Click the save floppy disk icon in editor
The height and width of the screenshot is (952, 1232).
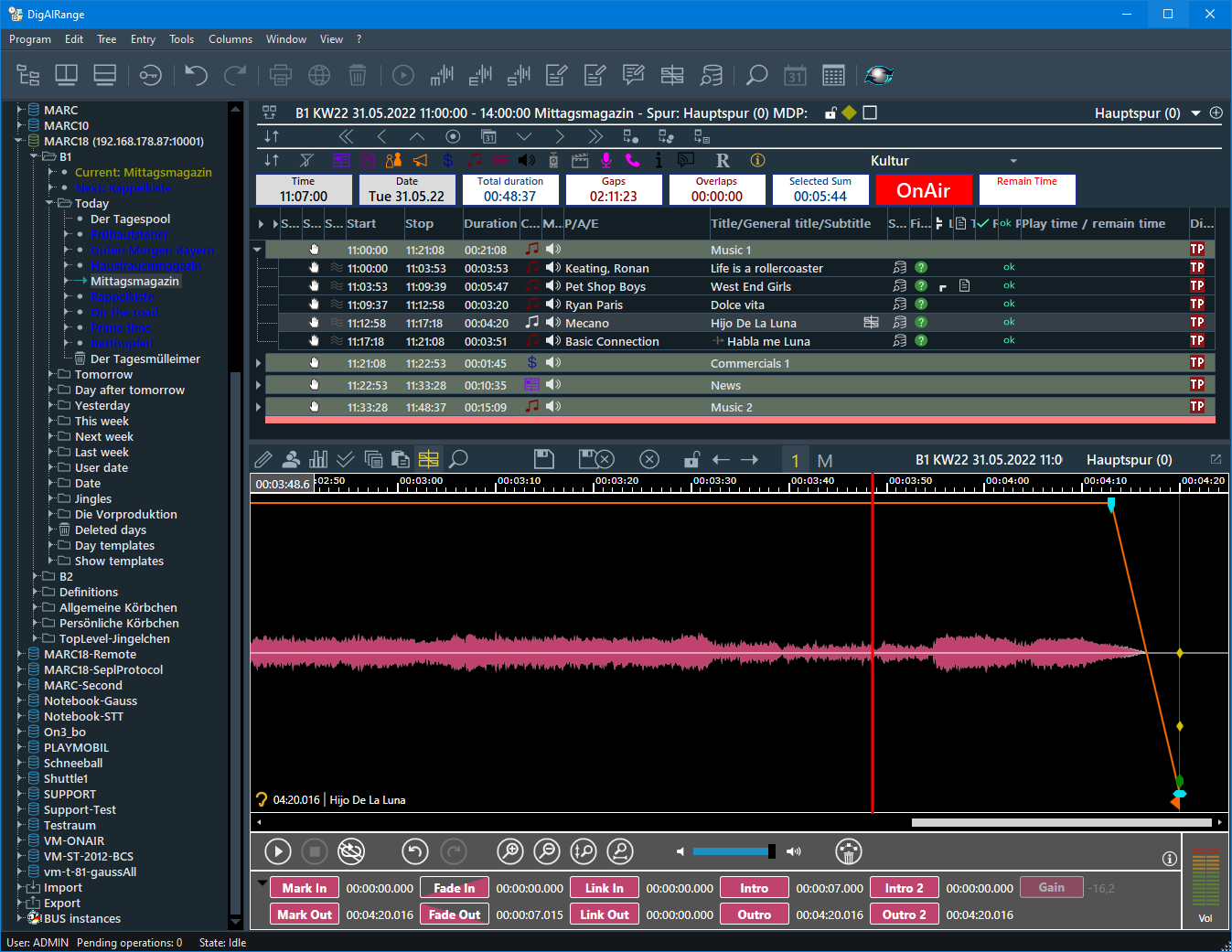(544, 459)
